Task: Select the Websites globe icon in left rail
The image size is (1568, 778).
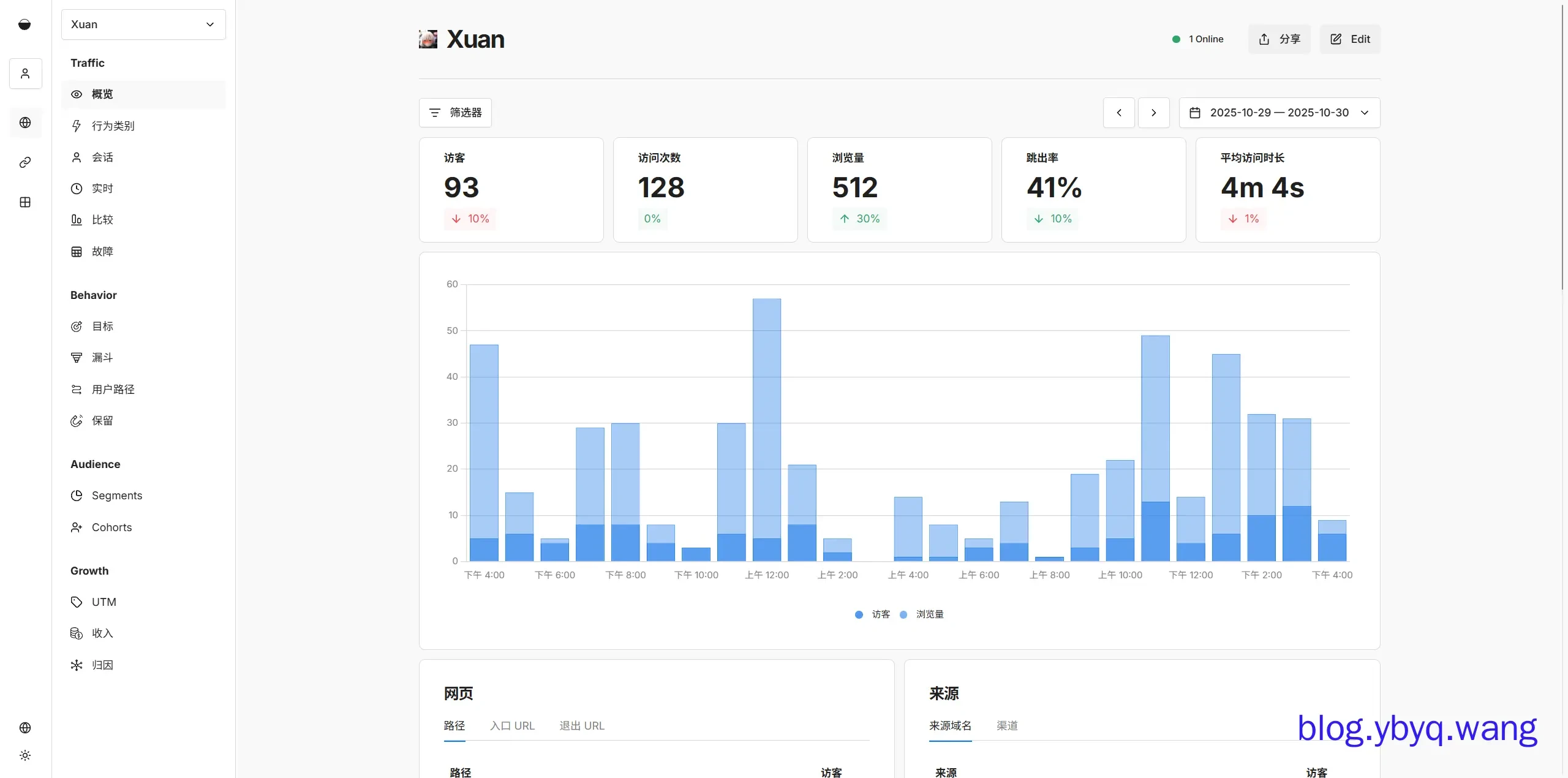Action: pyautogui.click(x=25, y=123)
